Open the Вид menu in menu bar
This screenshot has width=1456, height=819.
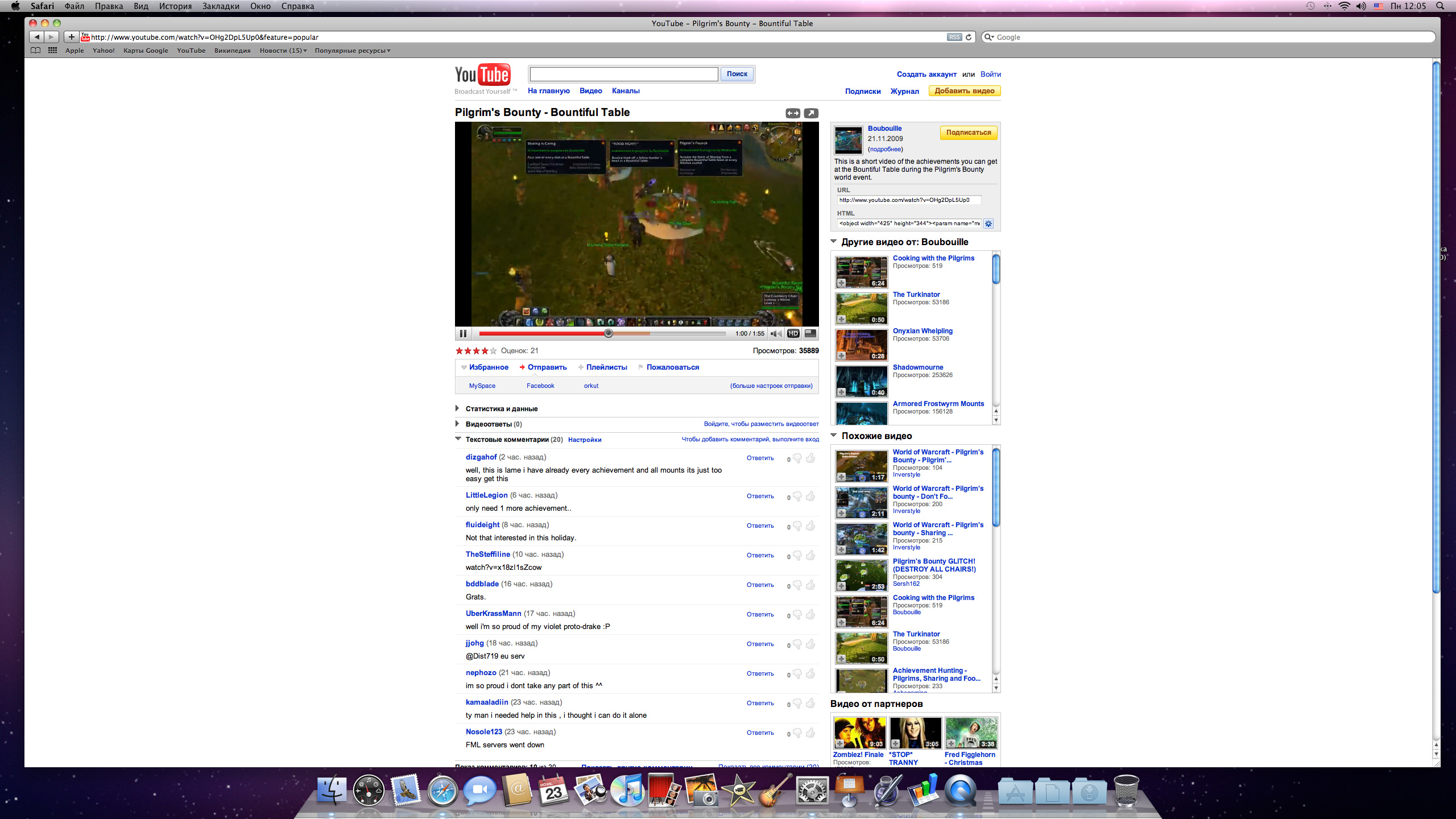tap(141, 6)
